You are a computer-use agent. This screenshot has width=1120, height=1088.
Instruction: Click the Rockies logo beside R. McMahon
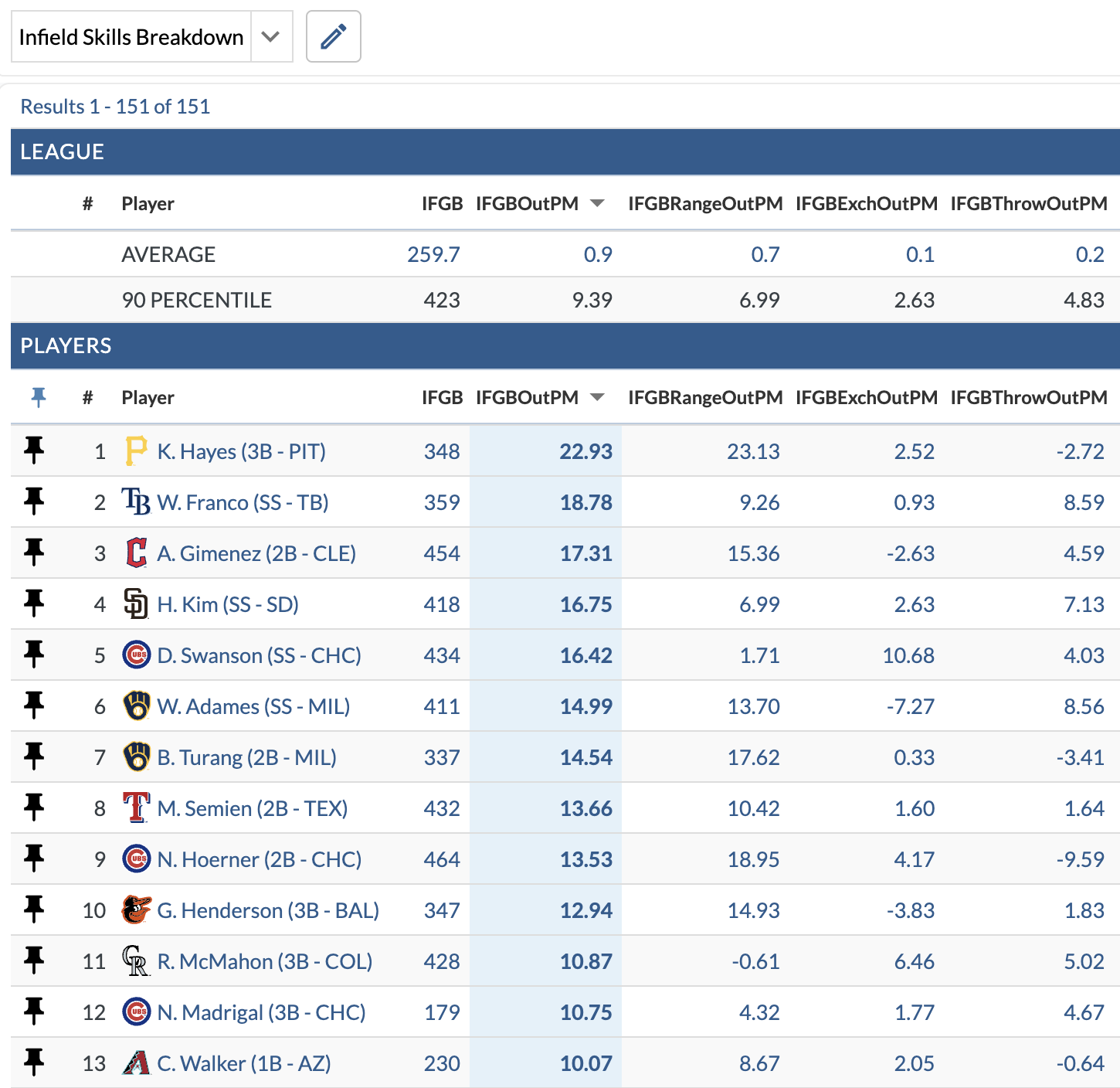pos(136,961)
